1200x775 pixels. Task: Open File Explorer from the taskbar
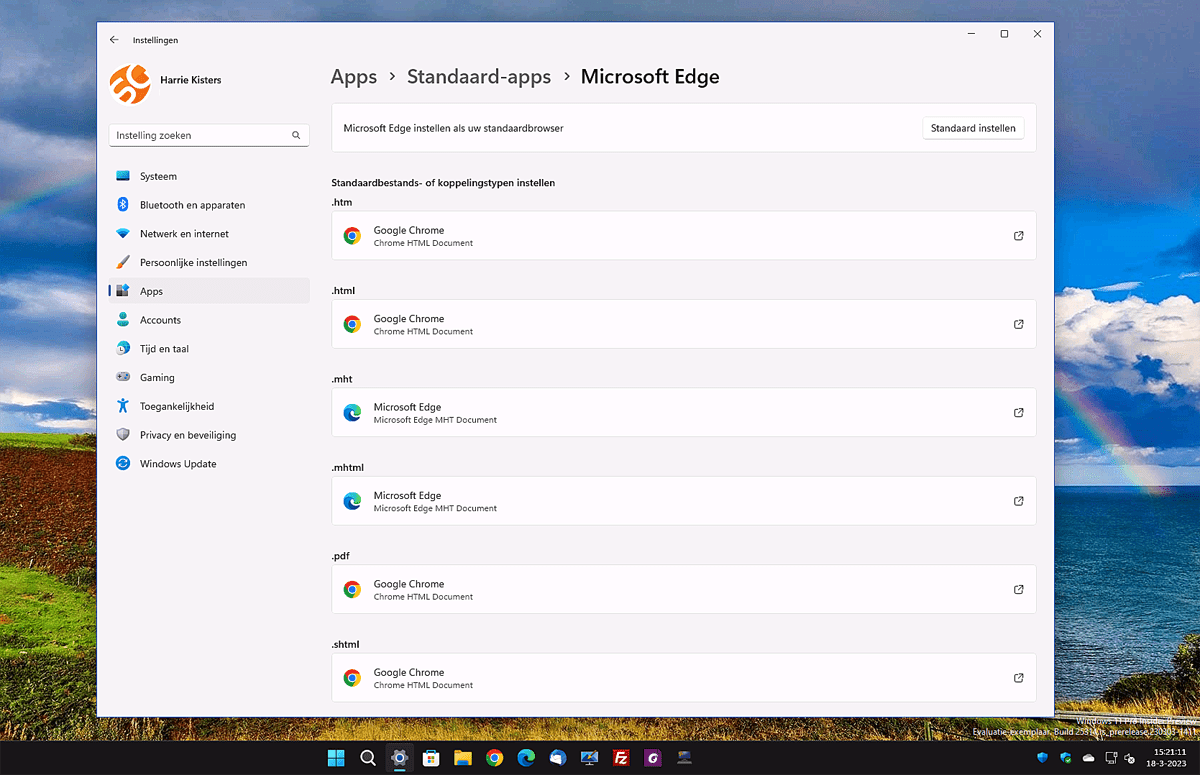463,758
